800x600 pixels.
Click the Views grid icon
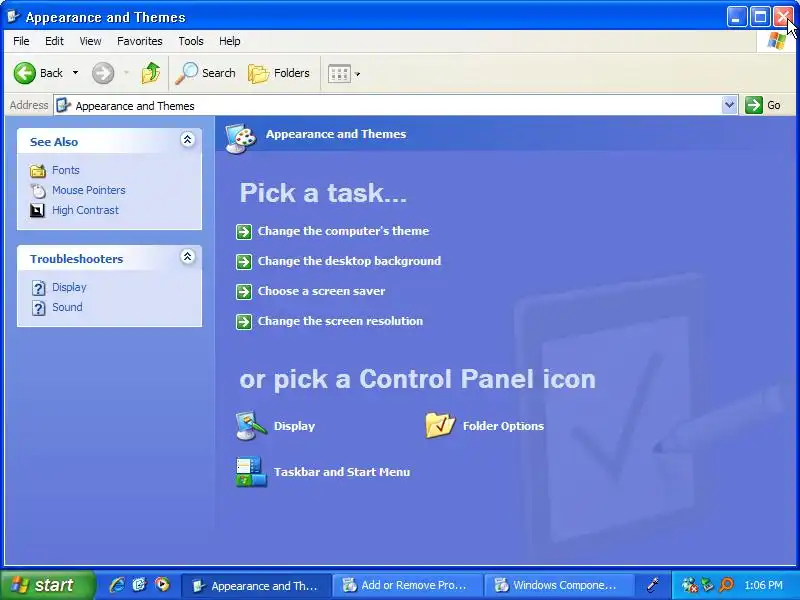coord(339,74)
